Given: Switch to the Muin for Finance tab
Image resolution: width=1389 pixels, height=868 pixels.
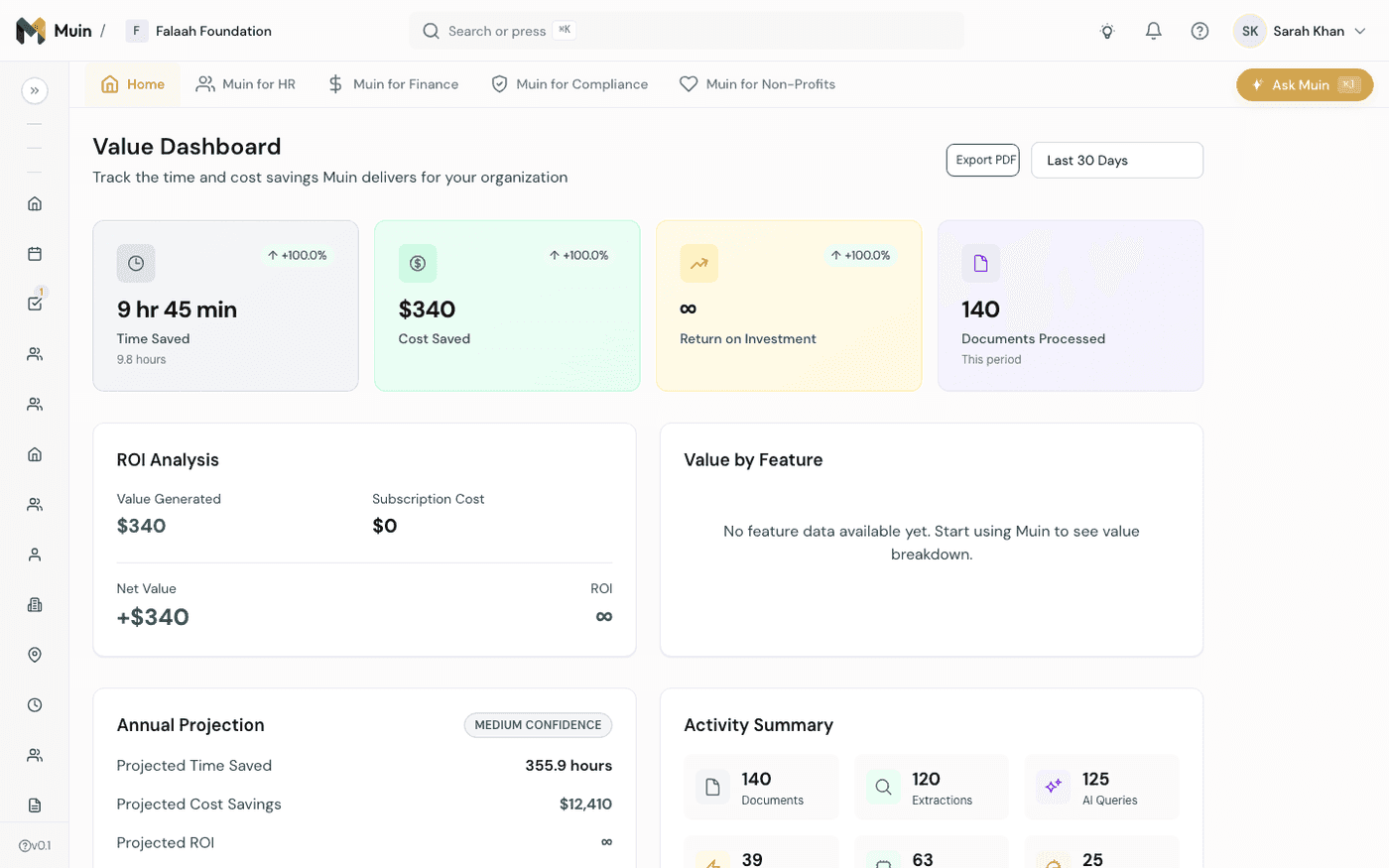Looking at the screenshot, I should point(393,84).
